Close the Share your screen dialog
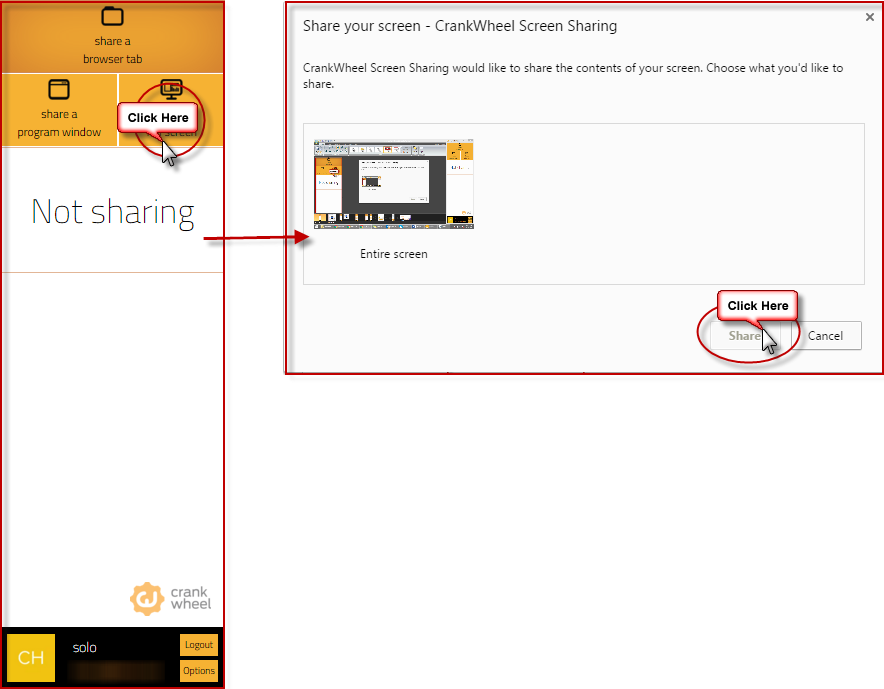 pos(869,17)
